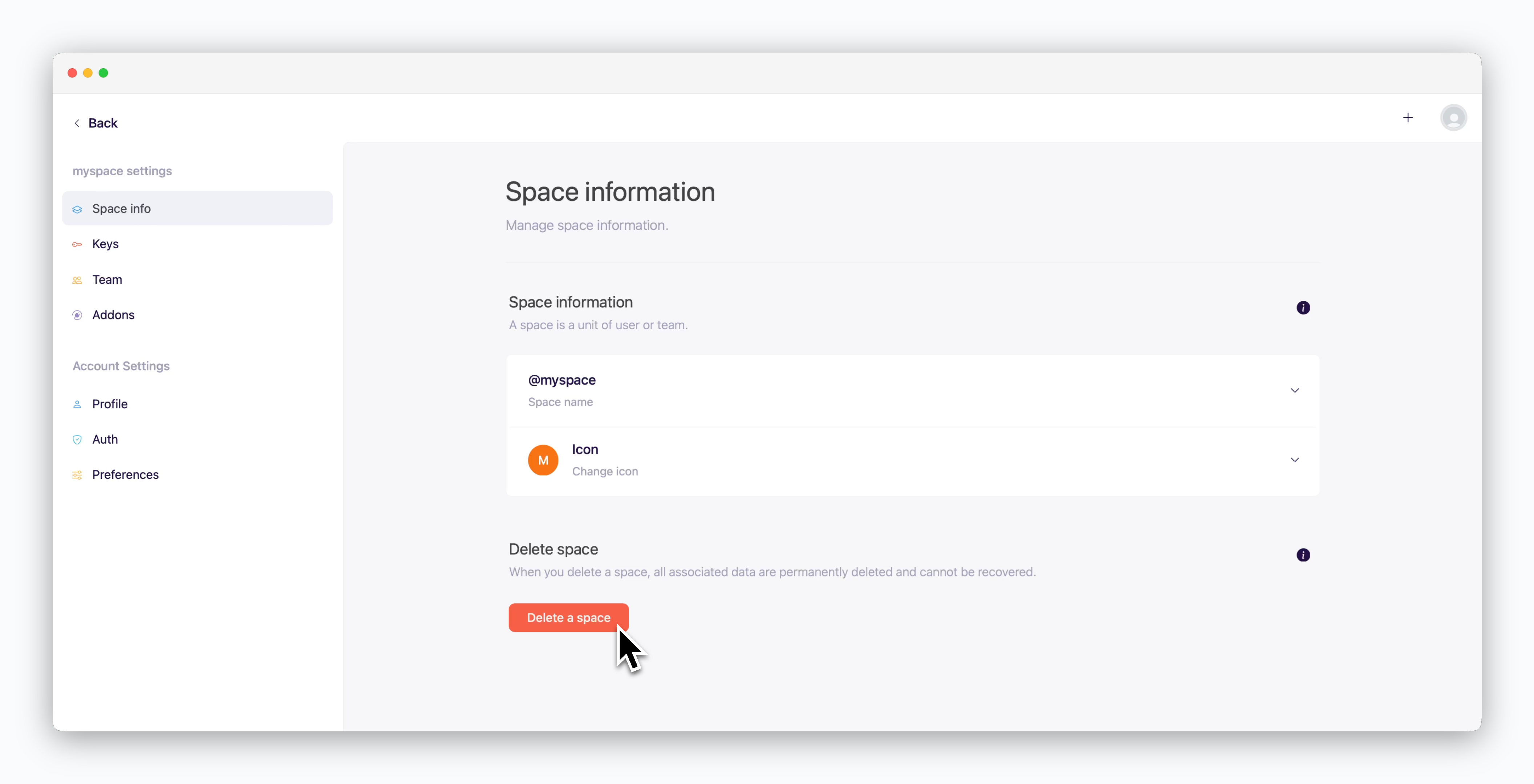Open the user avatar menu
The image size is (1534, 784).
coord(1453,118)
